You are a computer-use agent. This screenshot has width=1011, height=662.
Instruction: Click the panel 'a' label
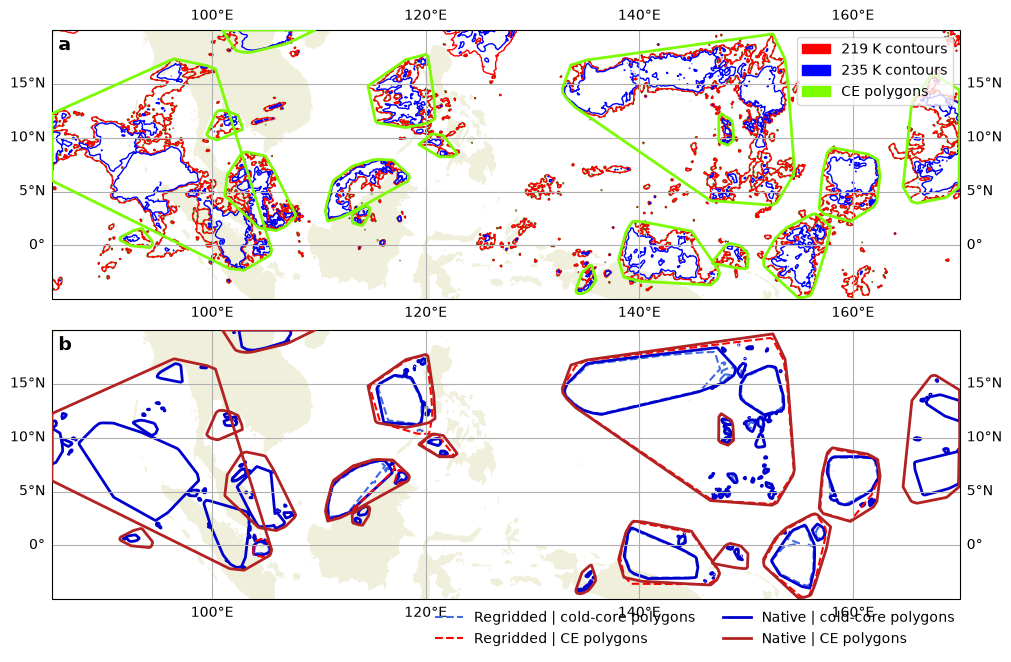(x=64, y=44)
